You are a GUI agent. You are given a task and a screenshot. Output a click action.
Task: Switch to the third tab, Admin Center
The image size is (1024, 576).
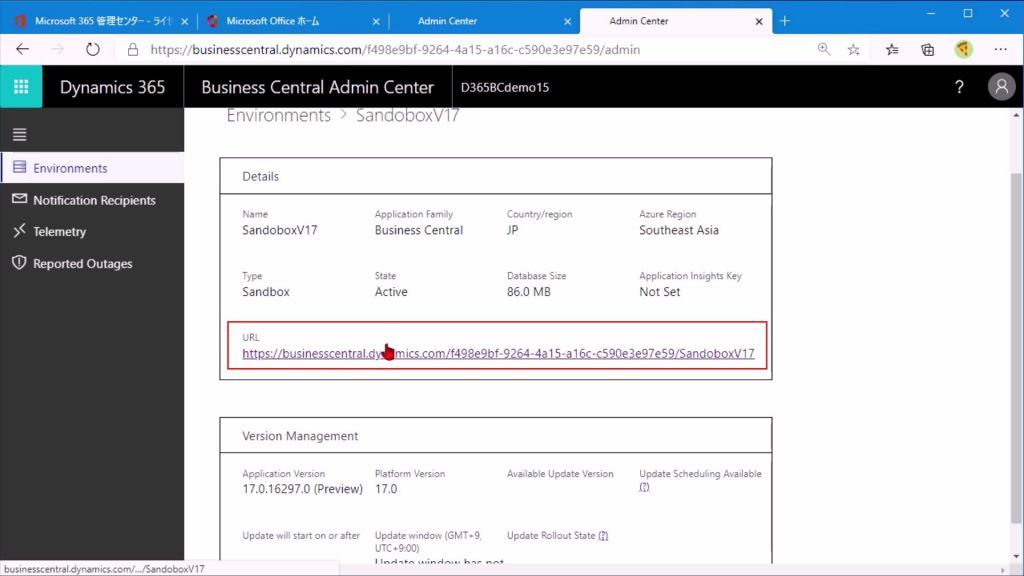coord(484,21)
